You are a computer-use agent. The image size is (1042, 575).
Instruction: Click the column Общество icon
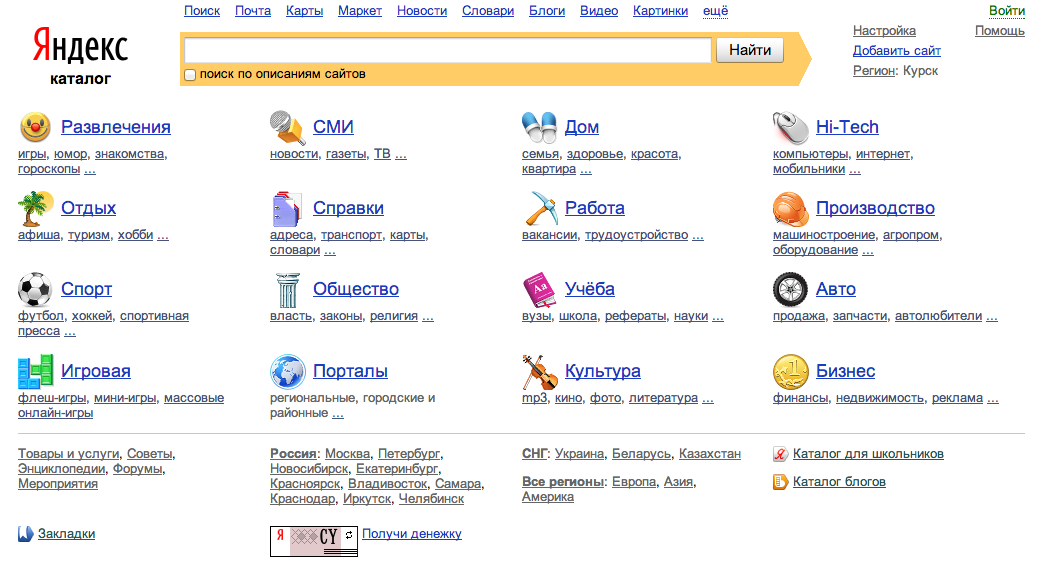[x=287, y=290]
